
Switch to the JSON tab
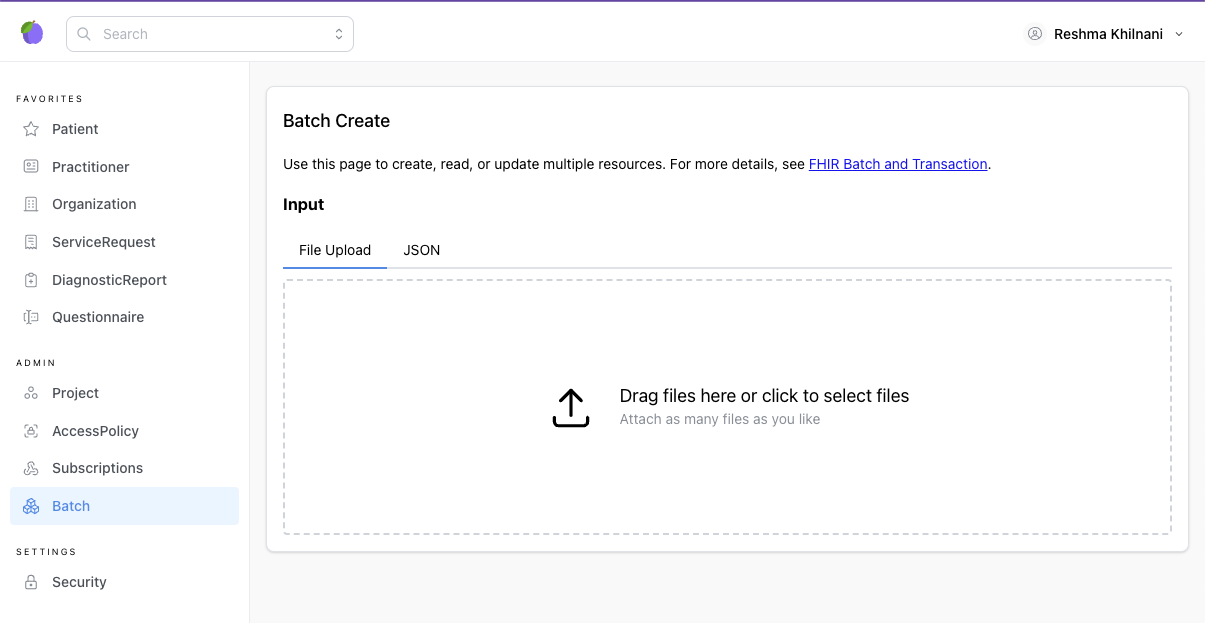(x=421, y=250)
